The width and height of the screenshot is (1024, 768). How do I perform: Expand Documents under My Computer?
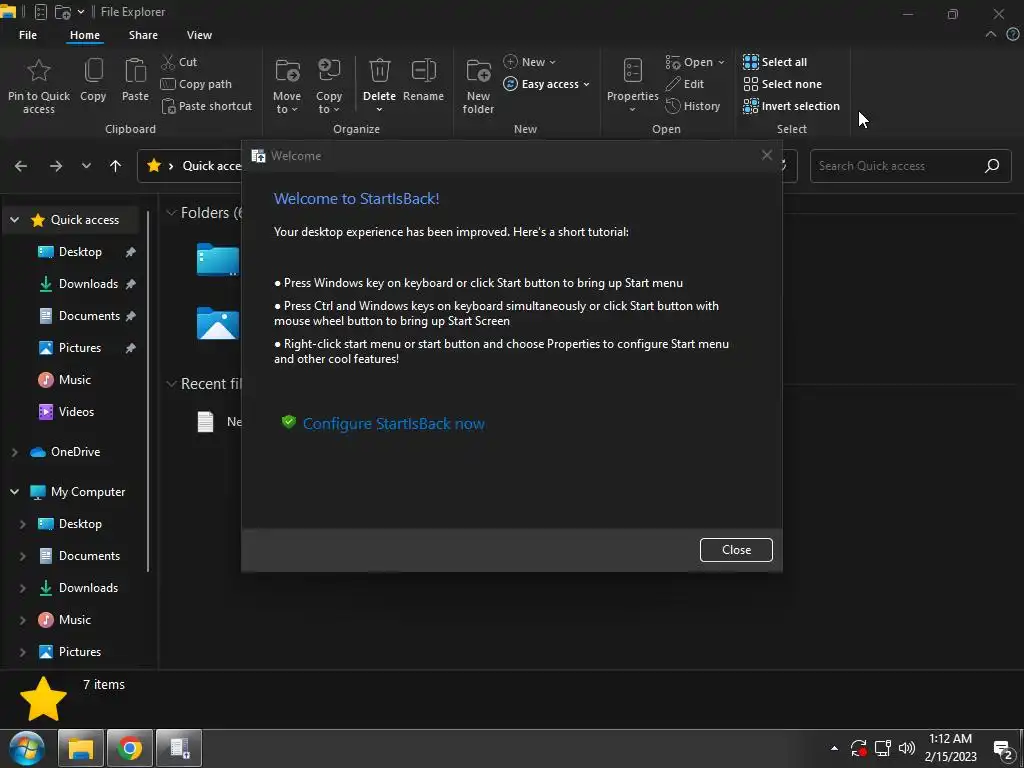click(22, 556)
